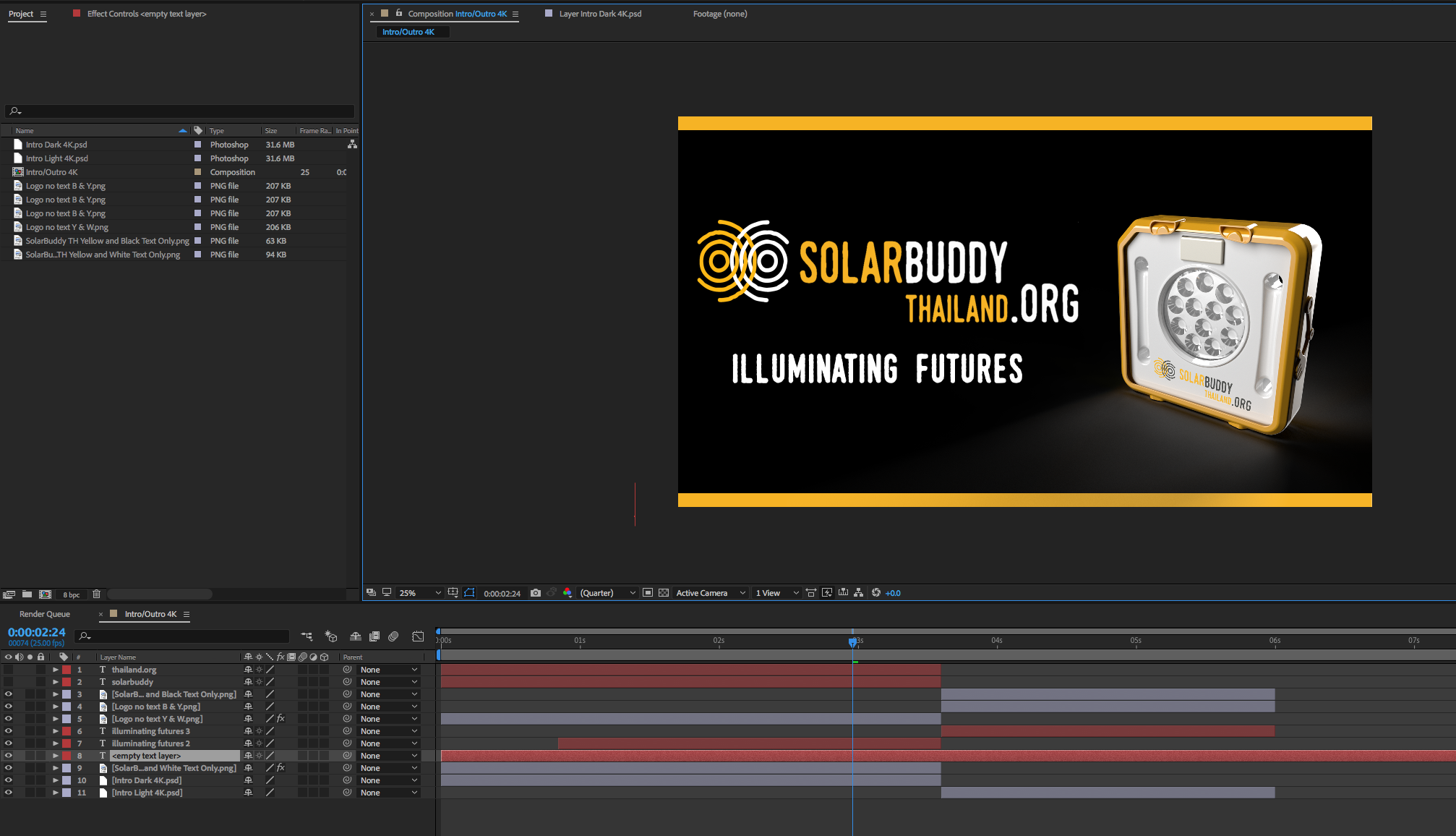Click the label color swatch of layer 6
1456x836 pixels.
pos(67,731)
